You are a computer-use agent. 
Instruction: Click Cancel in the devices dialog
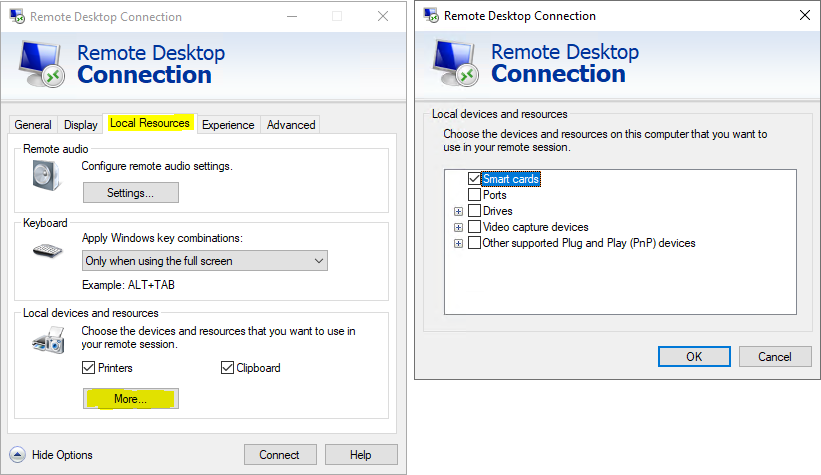tap(775, 357)
